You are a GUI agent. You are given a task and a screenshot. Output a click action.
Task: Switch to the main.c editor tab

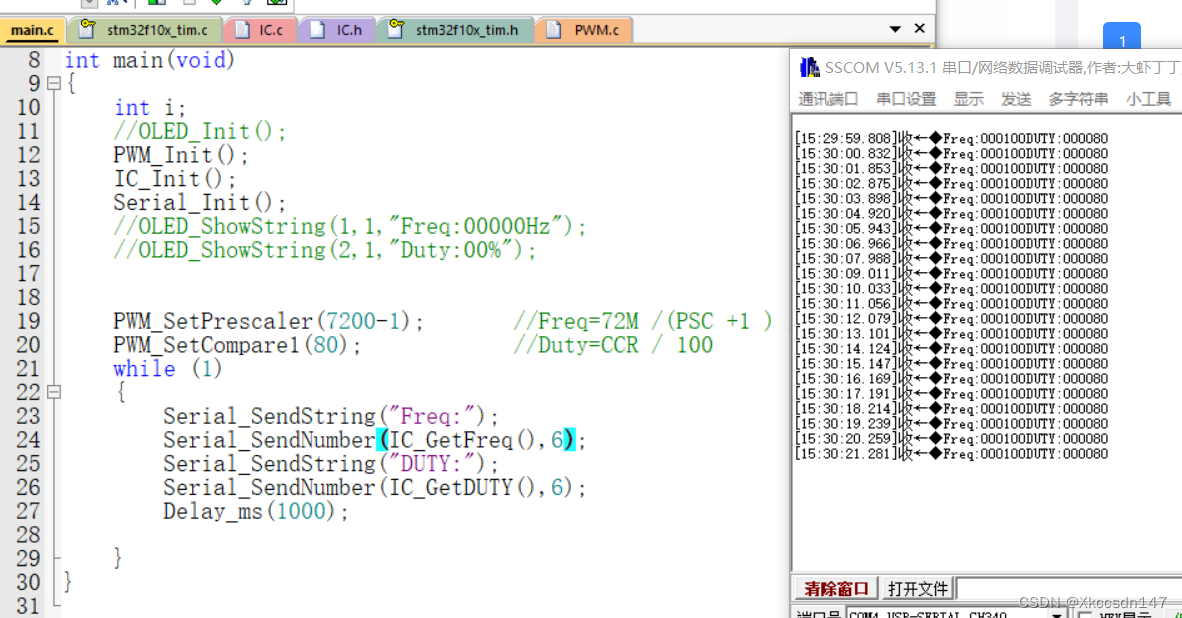point(33,30)
